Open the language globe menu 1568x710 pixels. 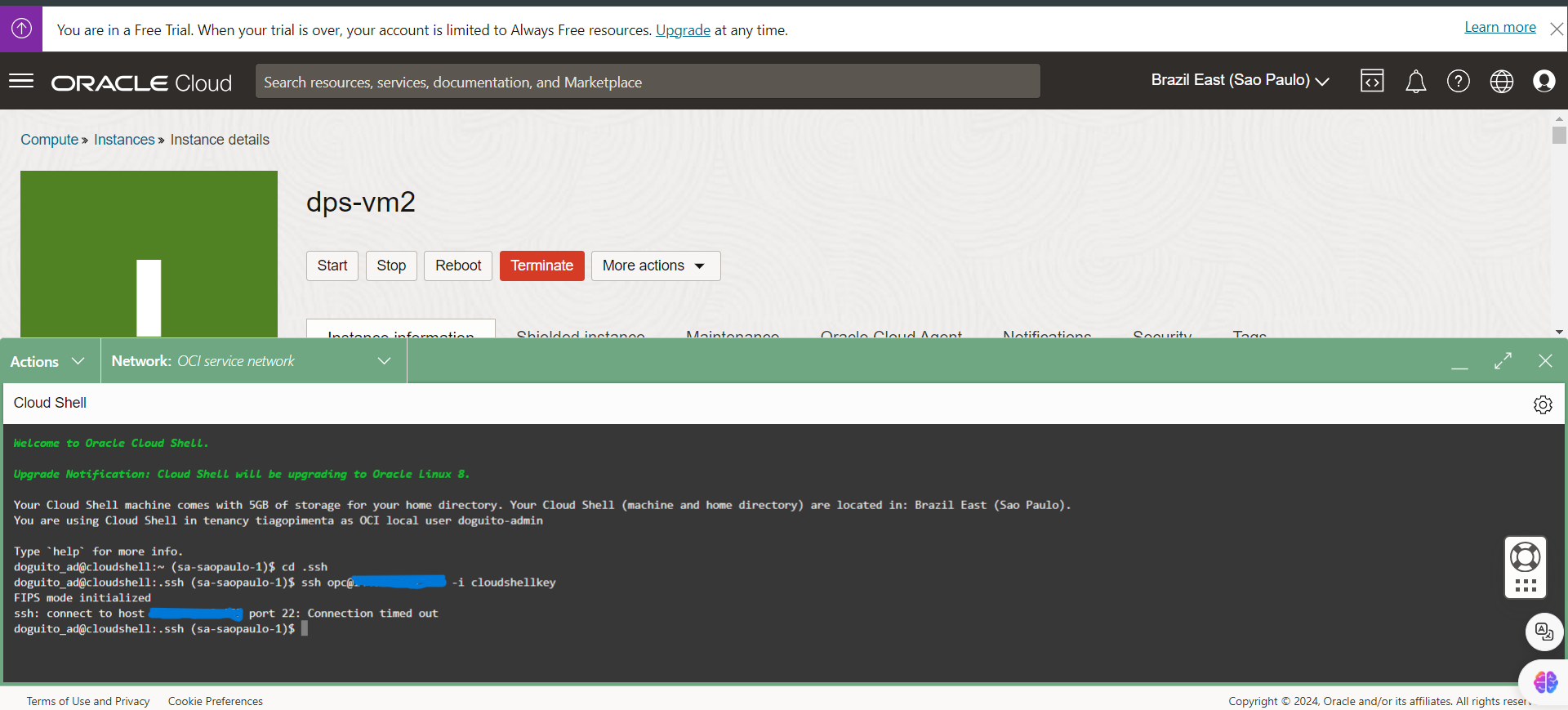pyautogui.click(x=1502, y=81)
